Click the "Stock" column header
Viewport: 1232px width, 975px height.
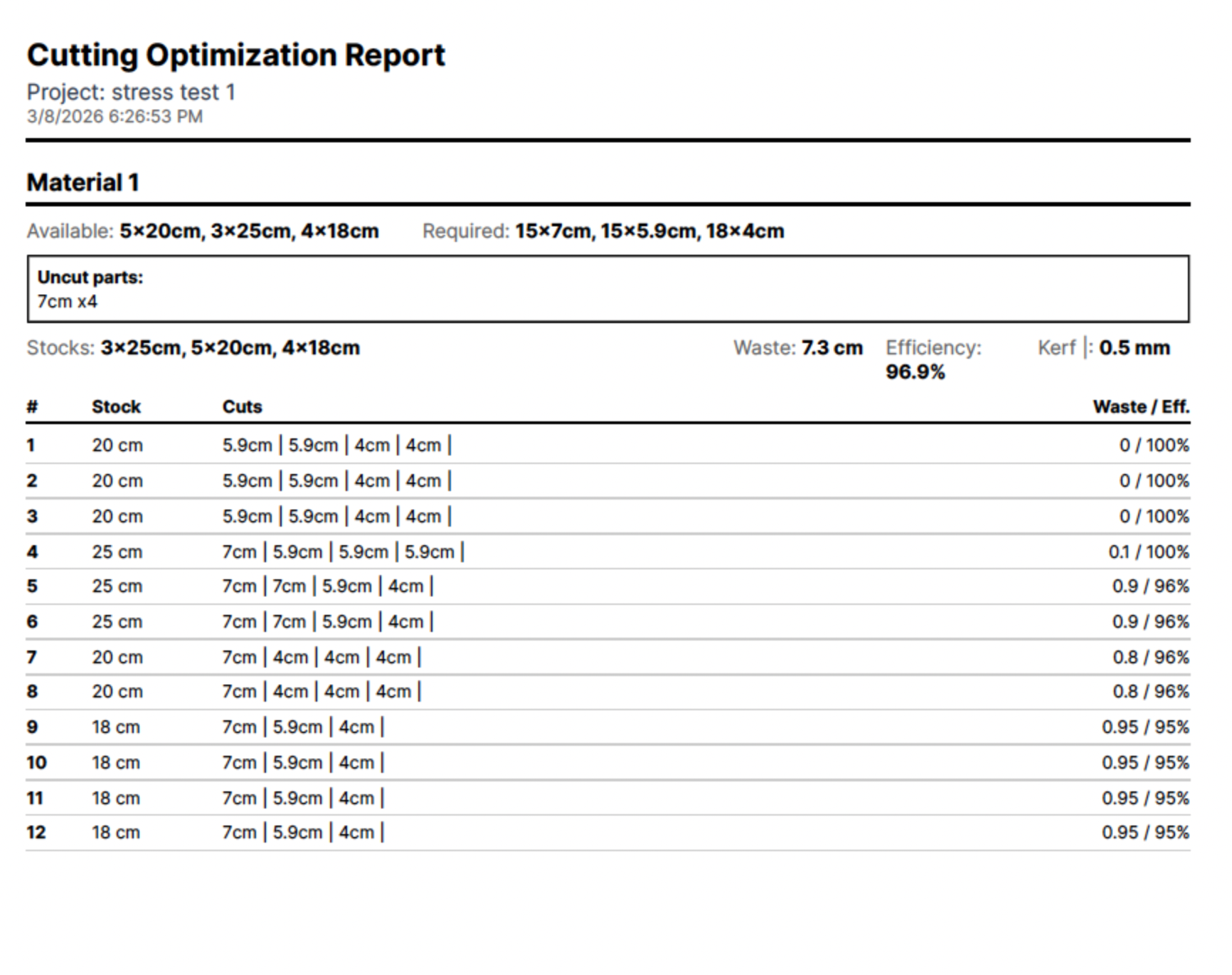[116, 407]
